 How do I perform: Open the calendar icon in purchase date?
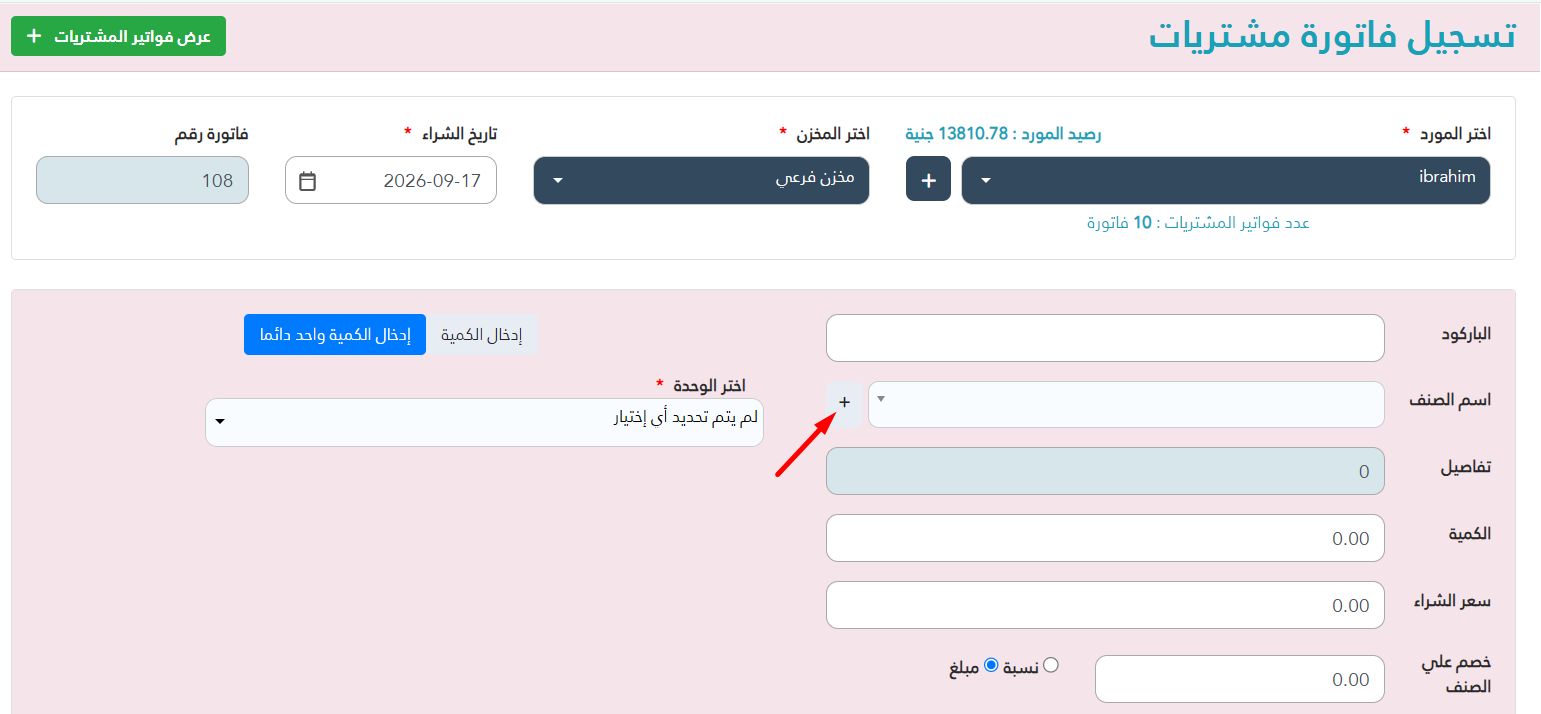tap(308, 181)
